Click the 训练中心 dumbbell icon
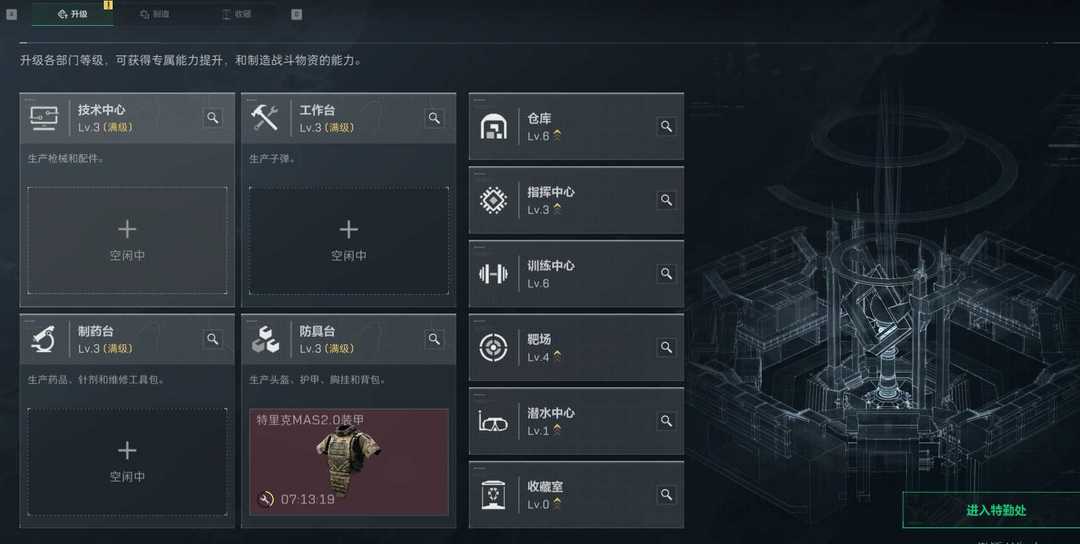This screenshot has height=544, width=1080. 493,274
